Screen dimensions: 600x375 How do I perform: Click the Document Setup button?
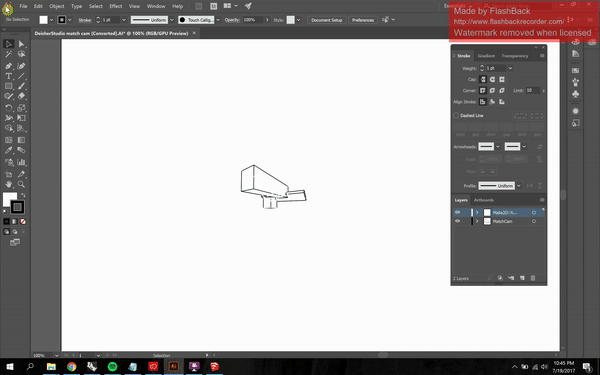(326, 20)
